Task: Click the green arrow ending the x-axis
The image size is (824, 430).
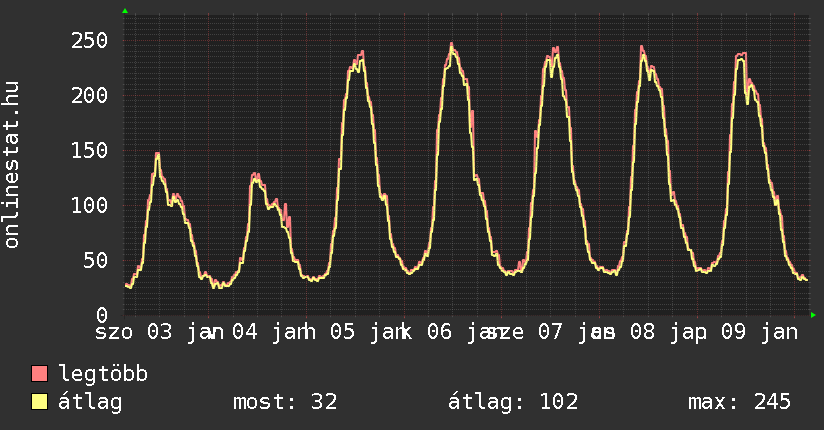Action: point(813,315)
